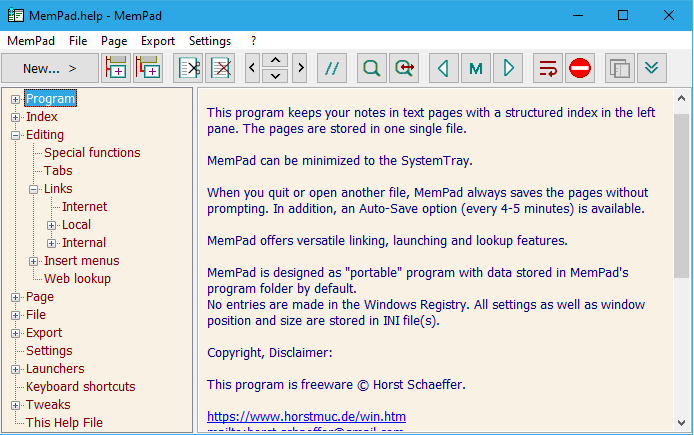Expand the Index tree node
The image size is (694, 435).
click(15, 117)
